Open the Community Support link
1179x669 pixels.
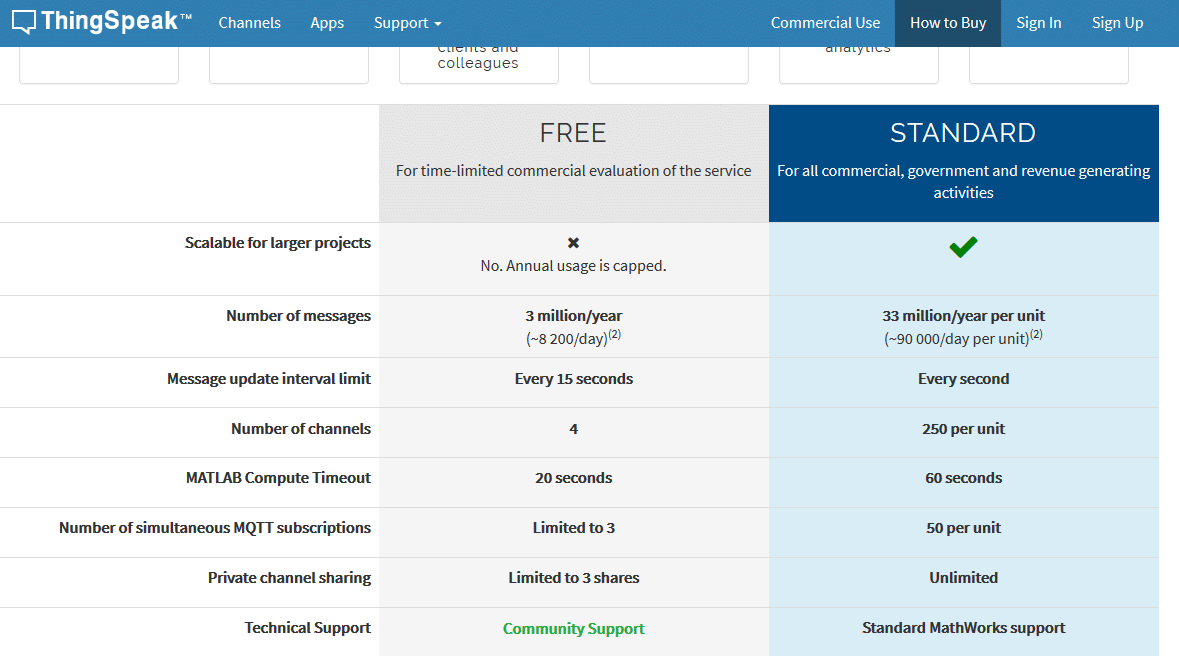coord(574,628)
